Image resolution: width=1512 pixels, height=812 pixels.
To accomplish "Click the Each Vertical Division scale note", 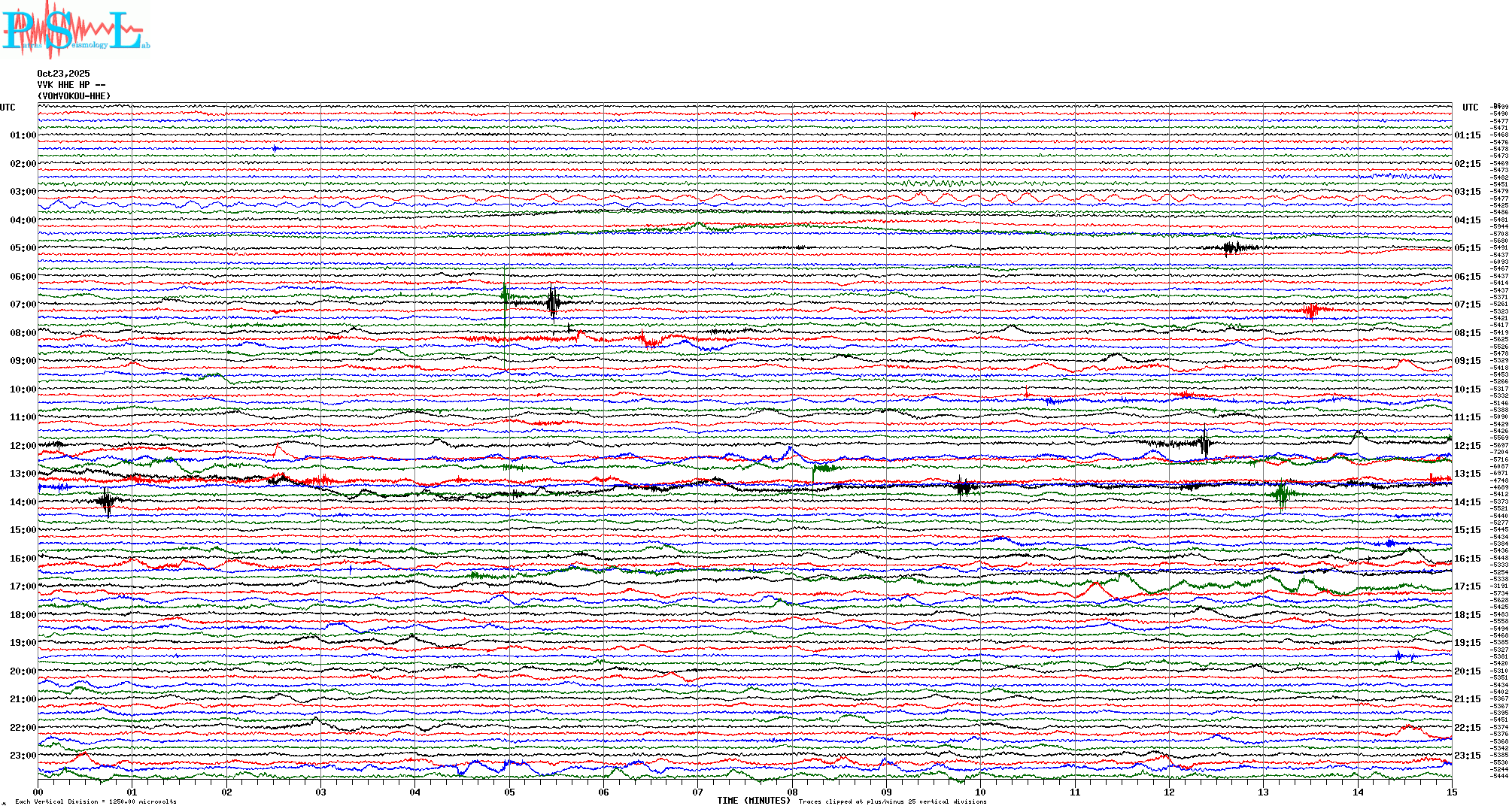I will coord(96,801).
